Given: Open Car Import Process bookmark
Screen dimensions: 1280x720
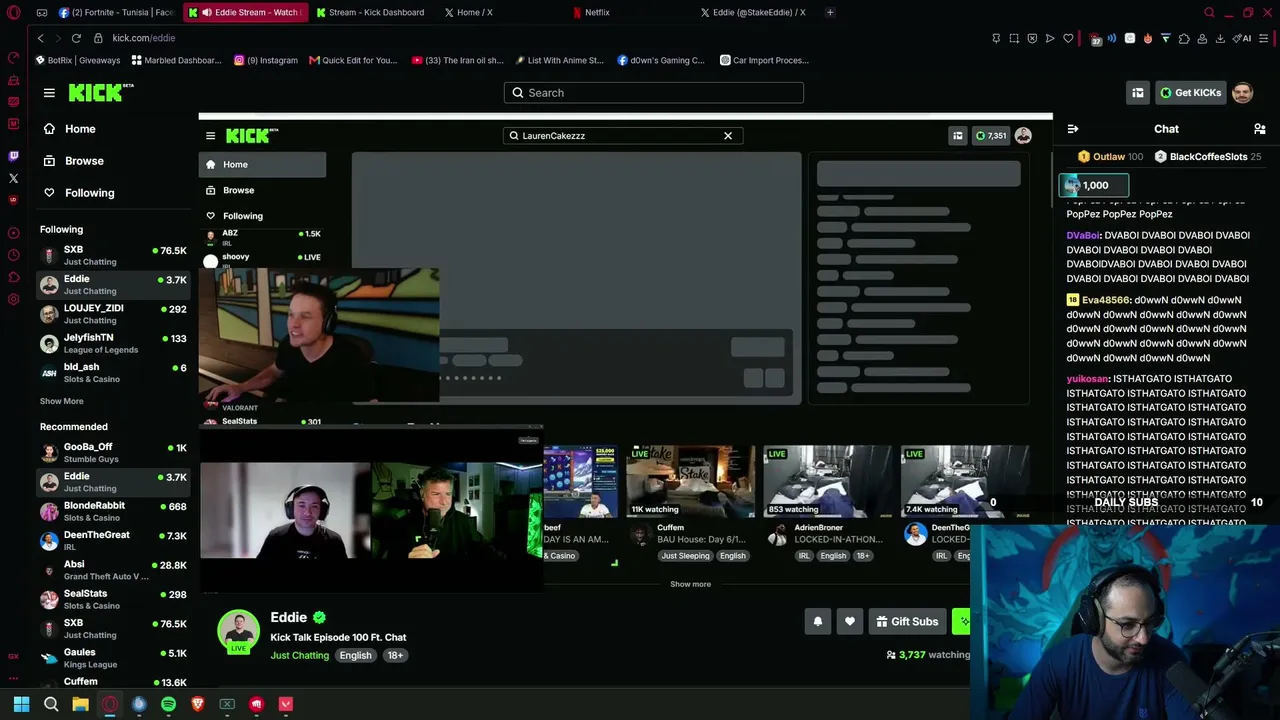Looking at the screenshot, I should tap(764, 60).
